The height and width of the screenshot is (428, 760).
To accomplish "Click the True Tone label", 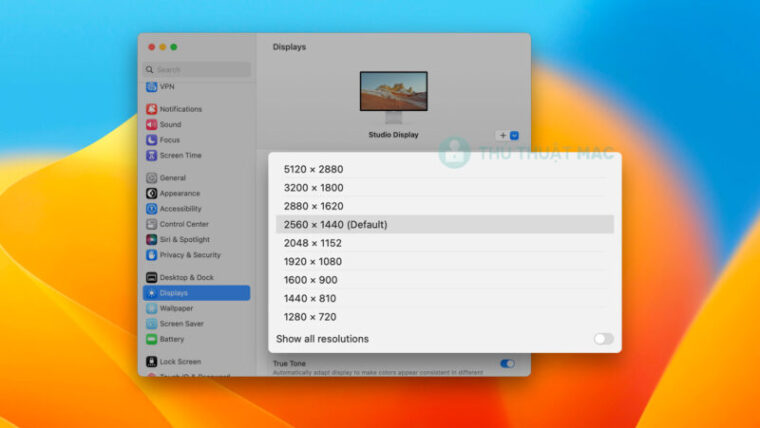I will [x=289, y=364].
